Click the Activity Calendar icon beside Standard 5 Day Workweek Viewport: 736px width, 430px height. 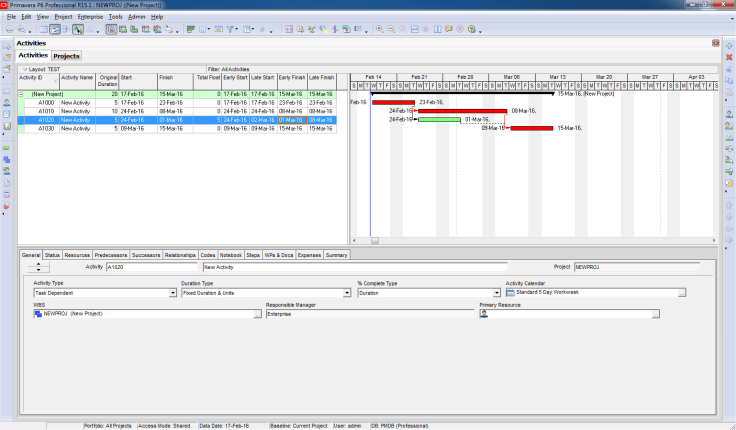pos(510,293)
